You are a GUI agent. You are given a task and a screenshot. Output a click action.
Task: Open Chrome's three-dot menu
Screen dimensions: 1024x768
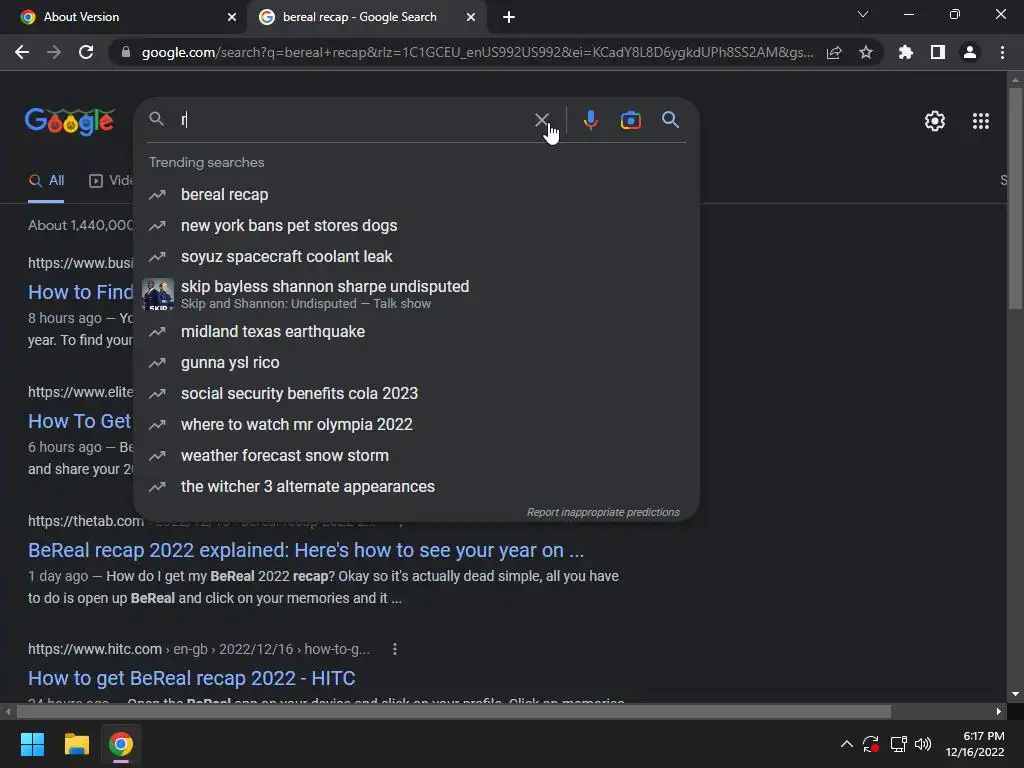[1002, 52]
